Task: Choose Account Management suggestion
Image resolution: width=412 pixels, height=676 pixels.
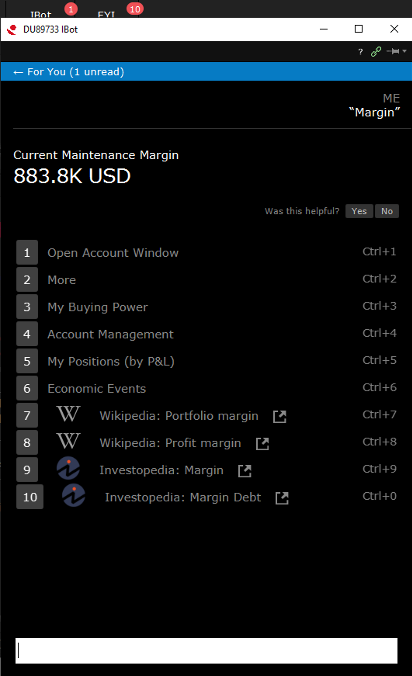Action: pos(206,334)
